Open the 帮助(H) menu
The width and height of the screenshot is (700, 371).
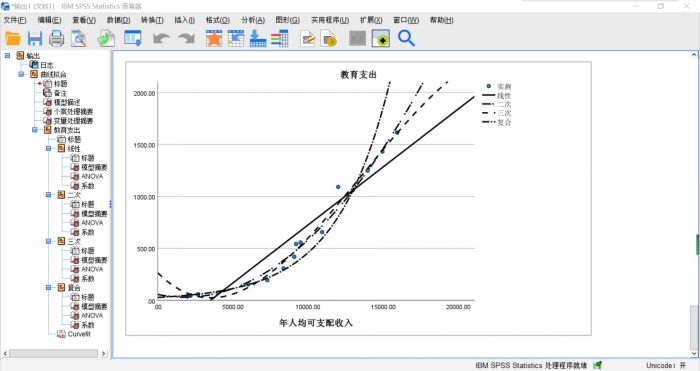[x=442, y=20]
